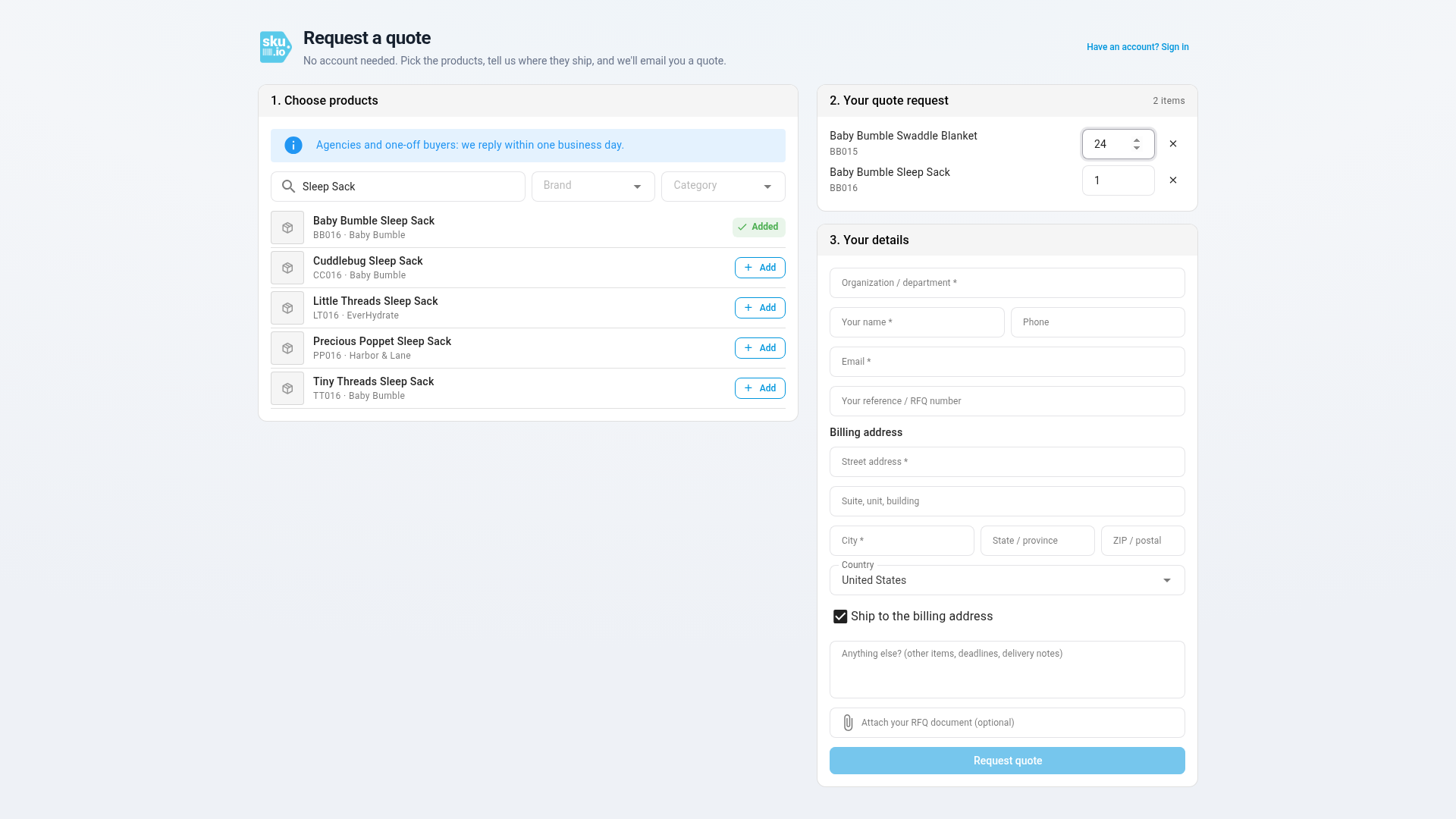Screen dimensions: 1456x819
Task: Click the search magnifier icon
Action: click(288, 187)
